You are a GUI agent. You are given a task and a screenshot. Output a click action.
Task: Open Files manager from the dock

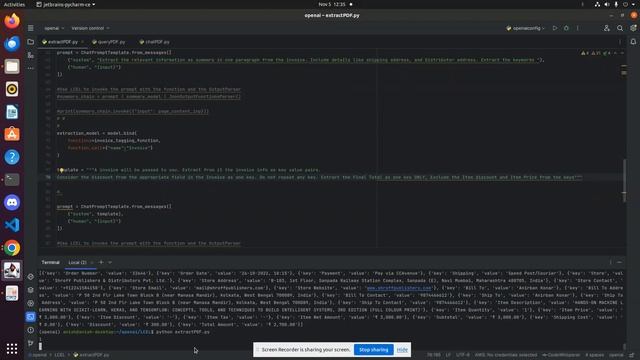[12, 66]
